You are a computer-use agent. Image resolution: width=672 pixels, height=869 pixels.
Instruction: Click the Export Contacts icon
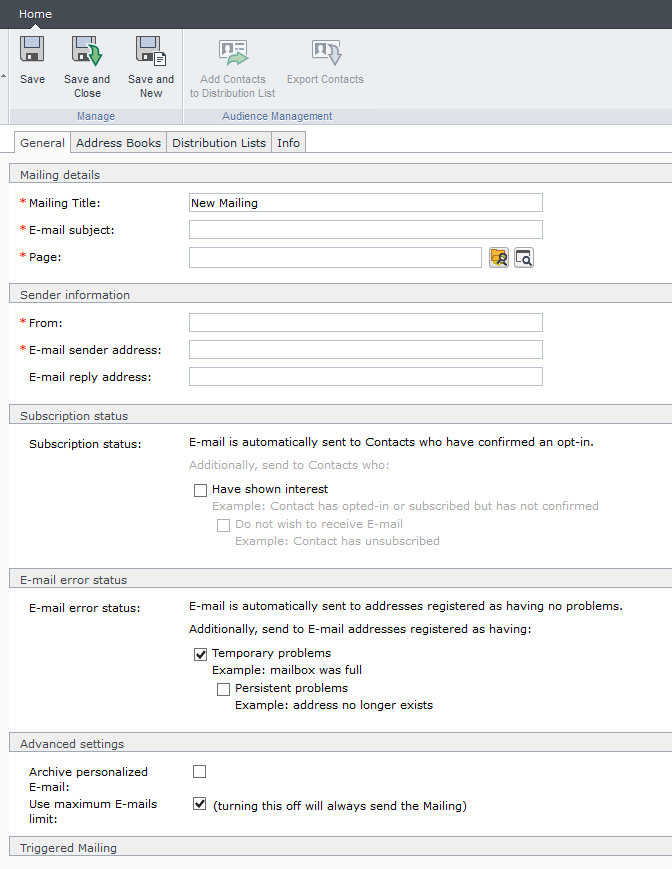coord(325,52)
